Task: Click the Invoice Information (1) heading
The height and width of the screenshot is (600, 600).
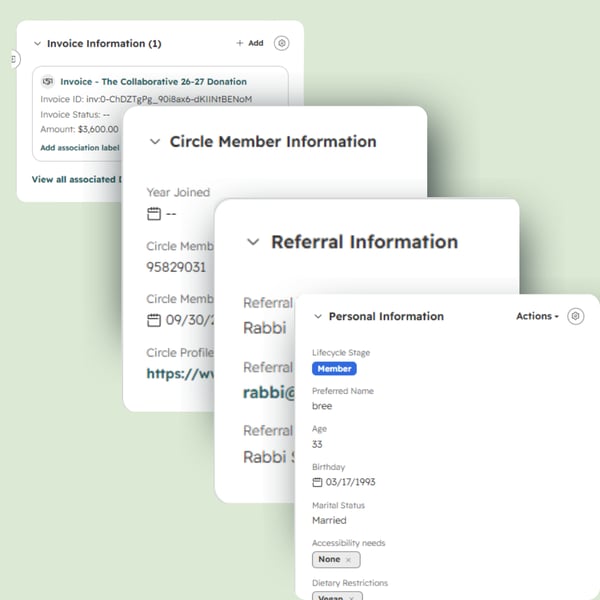Action: [104, 44]
